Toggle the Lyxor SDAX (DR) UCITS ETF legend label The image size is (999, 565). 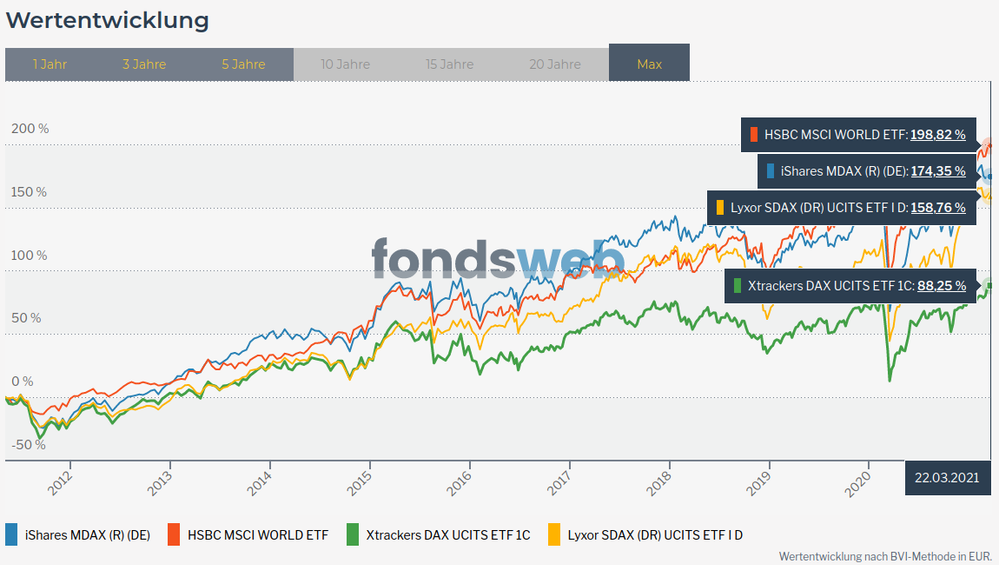pos(655,535)
